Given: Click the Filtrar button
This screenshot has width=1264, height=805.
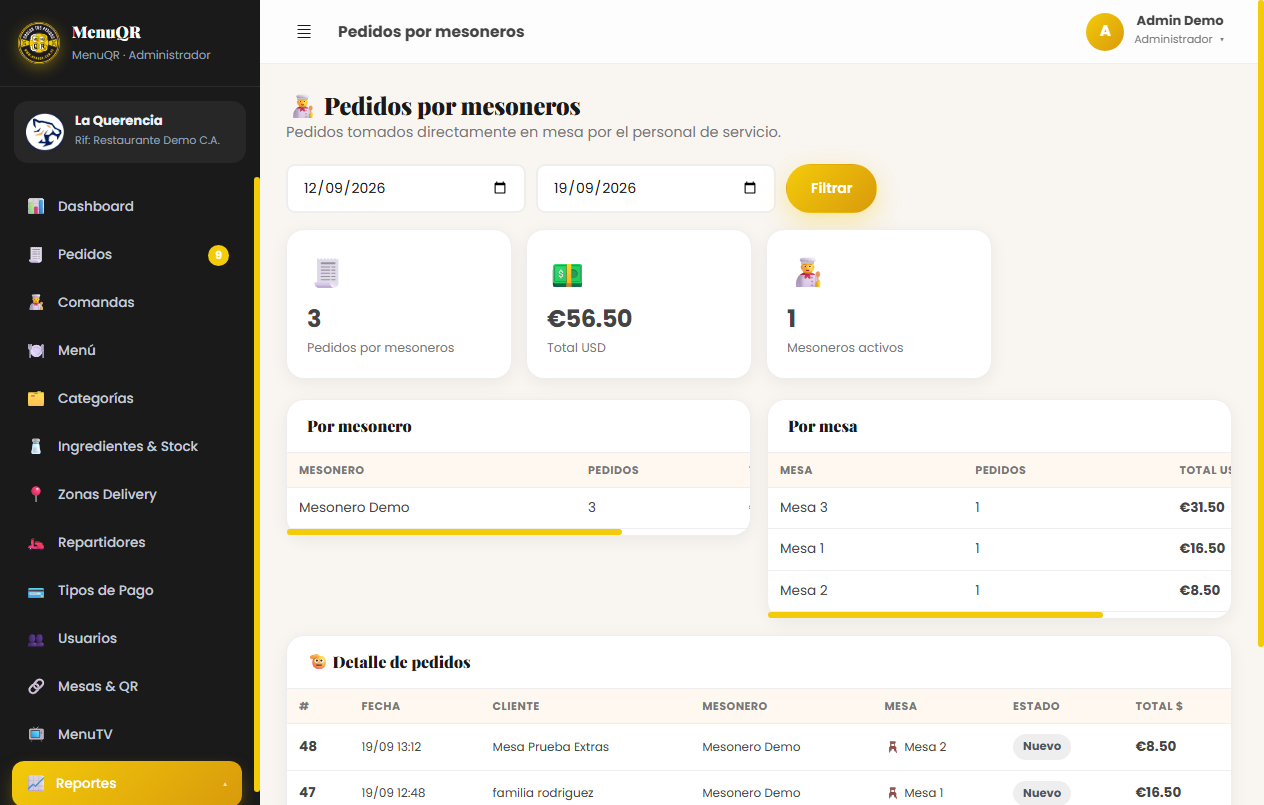Looking at the screenshot, I should click(831, 188).
